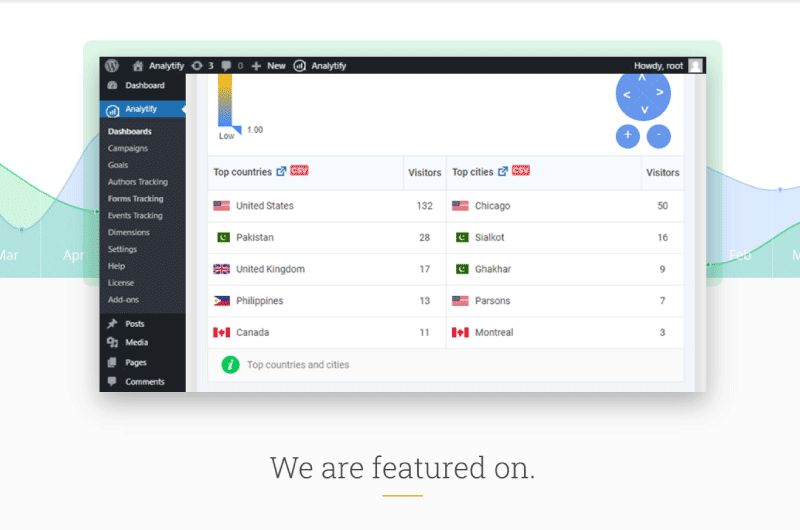Open the License page
800x530 pixels.
click(x=120, y=283)
